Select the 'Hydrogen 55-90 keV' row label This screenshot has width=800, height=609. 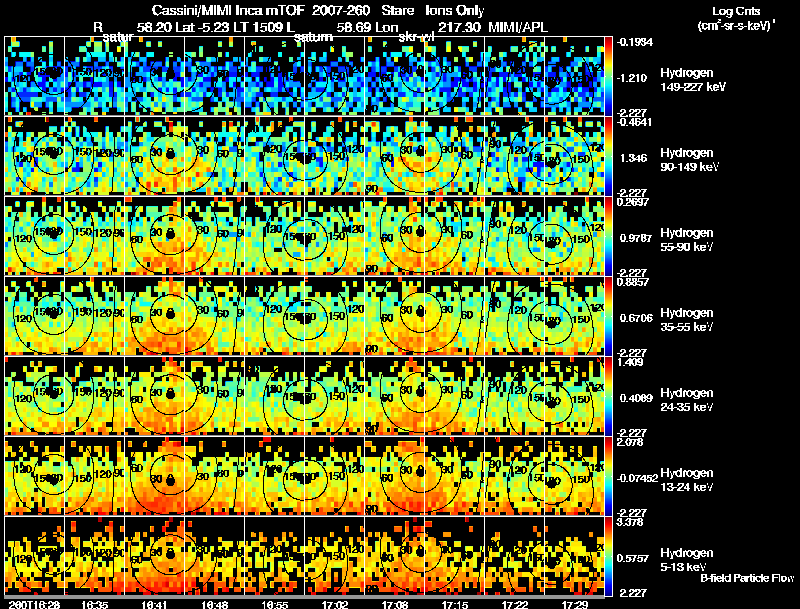(x=686, y=240)
